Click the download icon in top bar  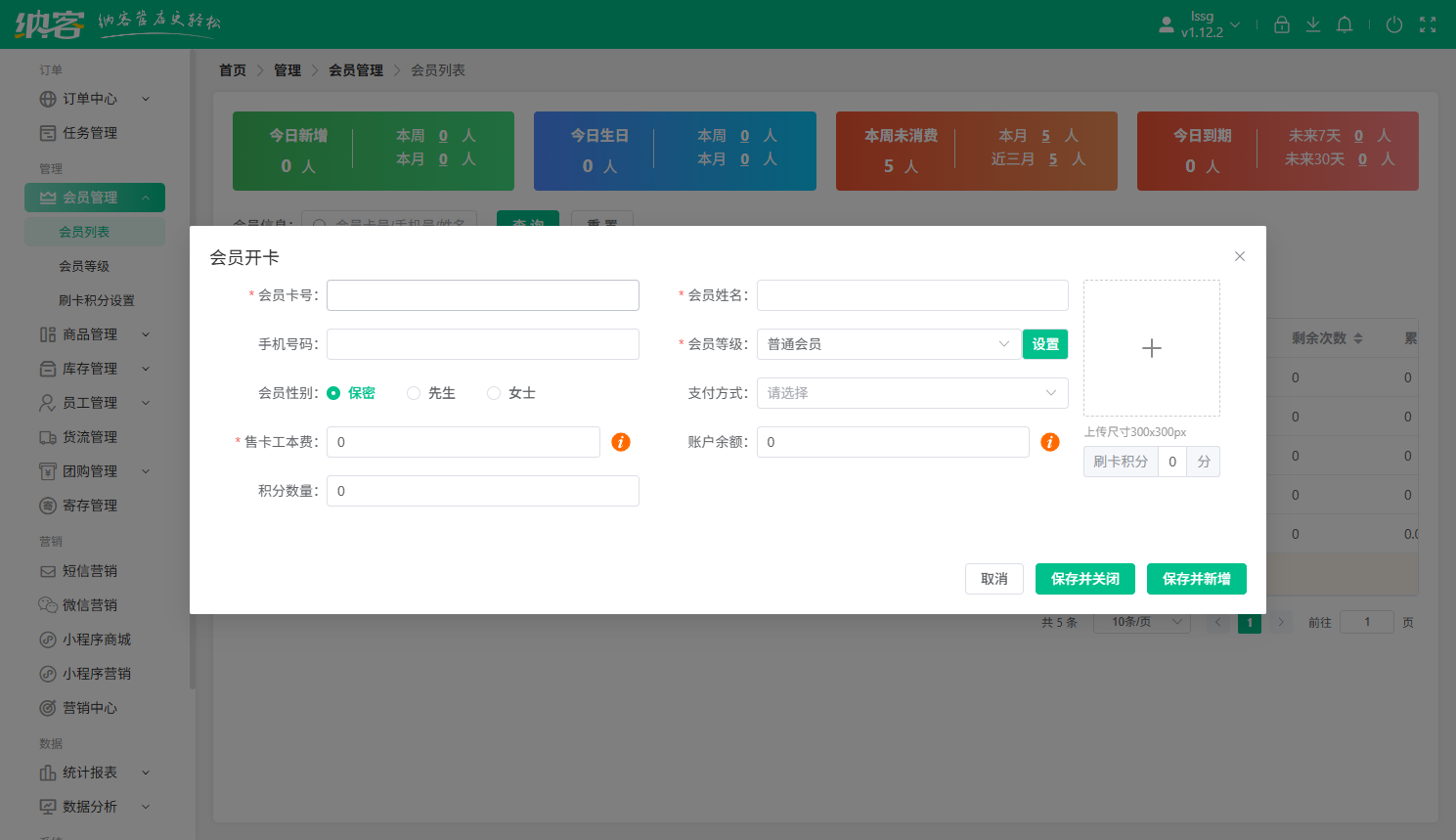pos(1313,25)
